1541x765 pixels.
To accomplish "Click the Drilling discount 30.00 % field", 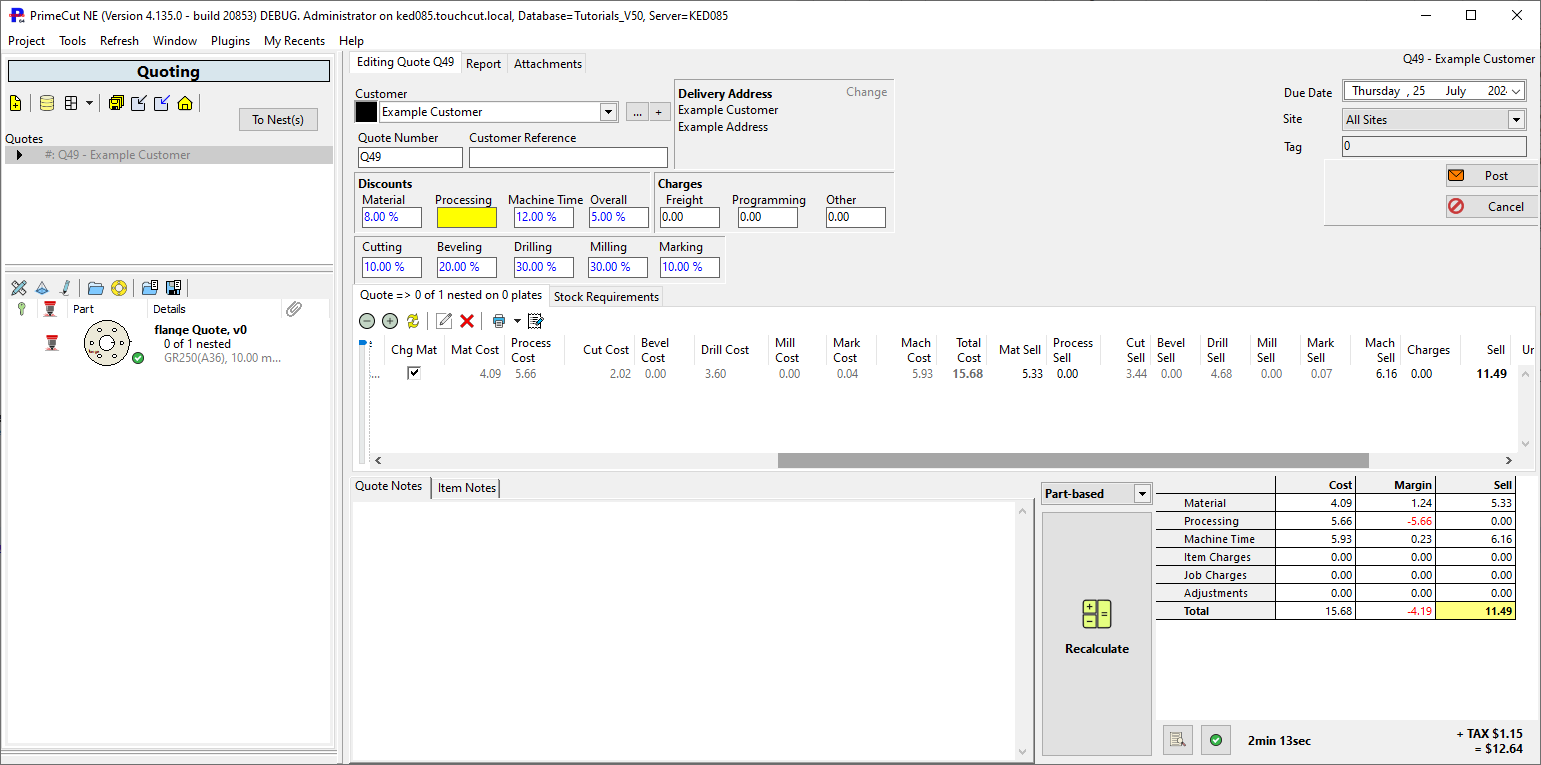I will (x=544, y=267).
